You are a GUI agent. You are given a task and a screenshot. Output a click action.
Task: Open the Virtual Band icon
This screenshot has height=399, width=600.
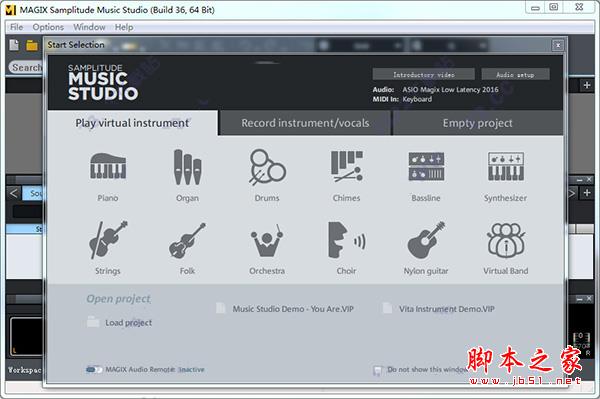click(505, 240)
